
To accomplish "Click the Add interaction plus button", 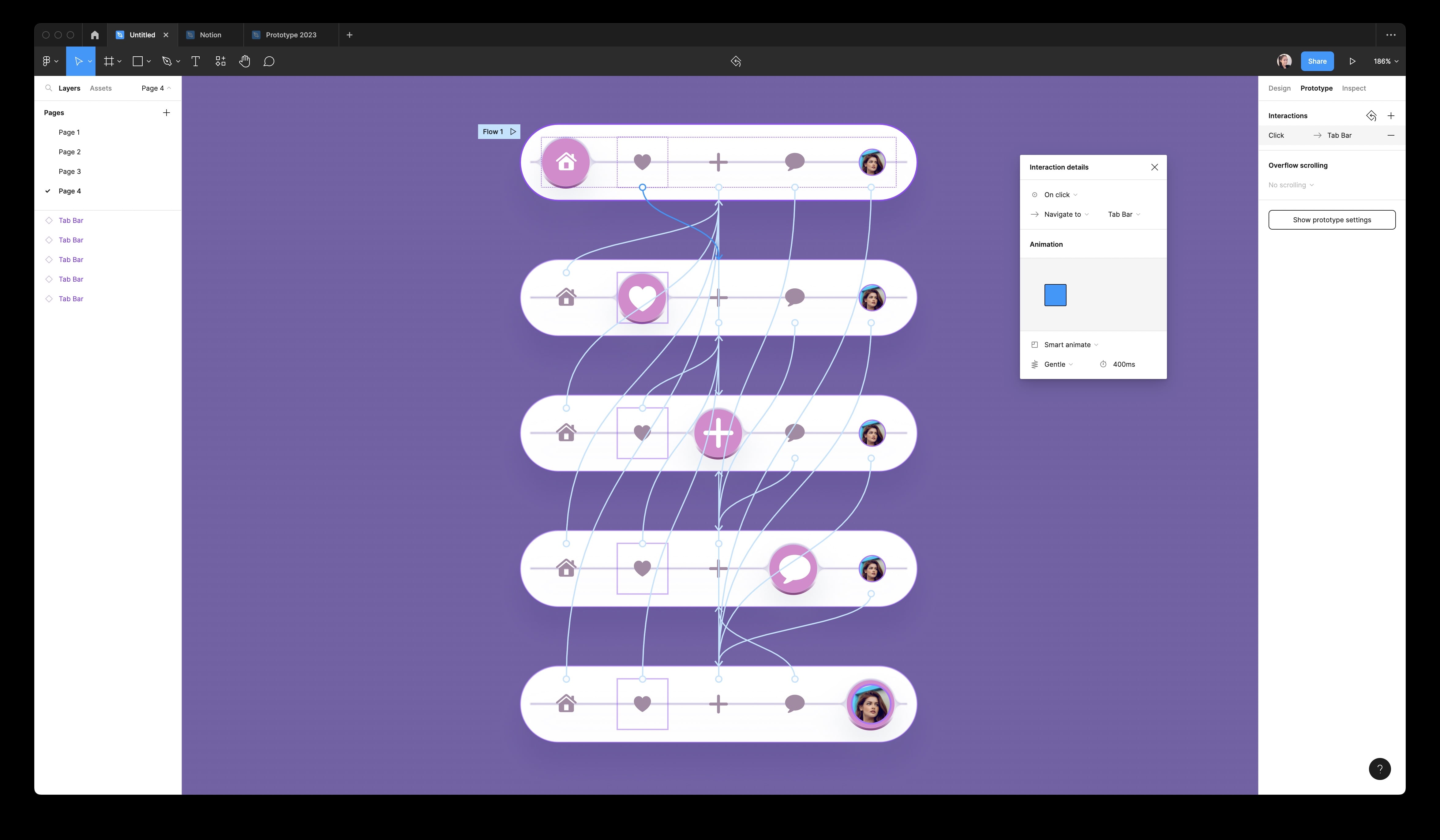I will (x=1391, y=115).
